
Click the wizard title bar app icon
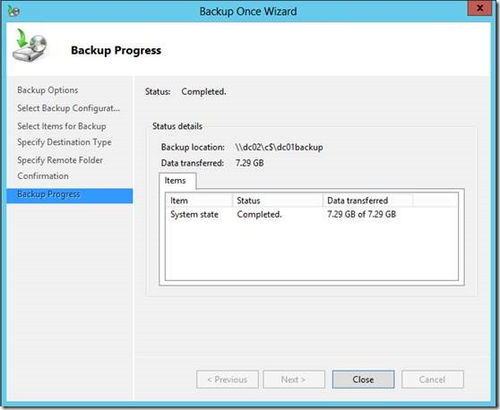[x=14, y=11]
